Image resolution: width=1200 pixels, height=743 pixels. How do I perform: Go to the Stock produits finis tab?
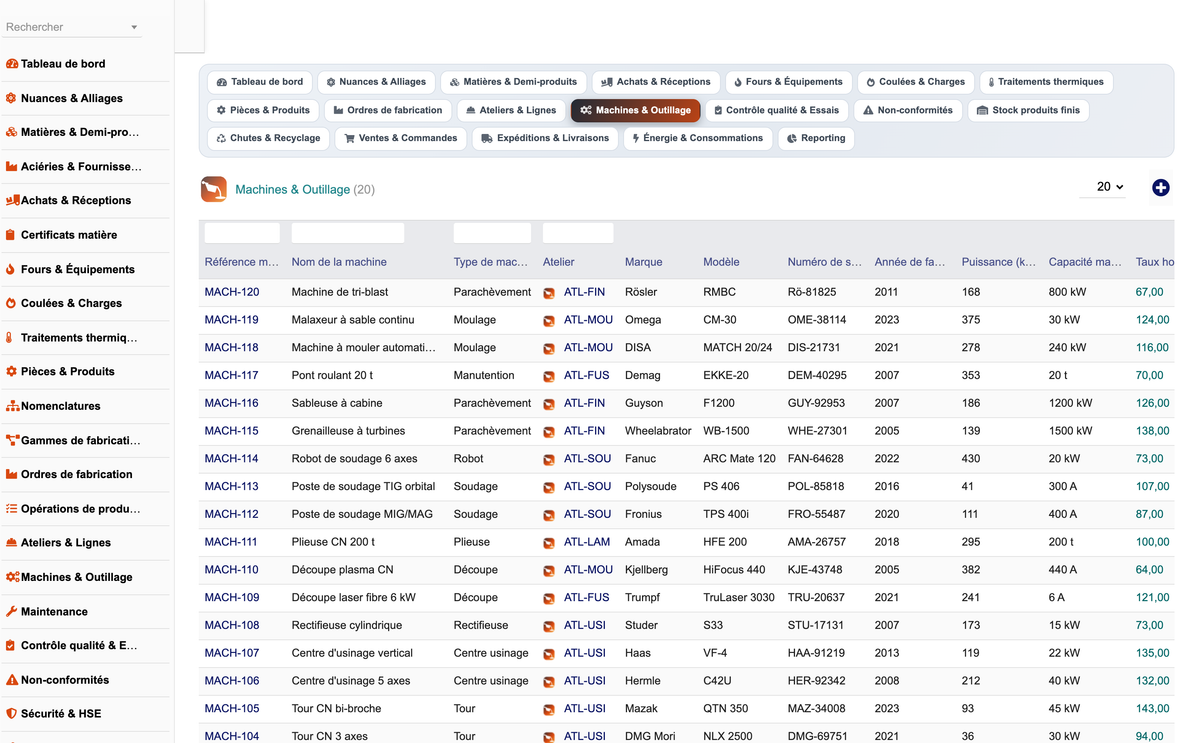pyautogui.click(x=1029, y=110)
